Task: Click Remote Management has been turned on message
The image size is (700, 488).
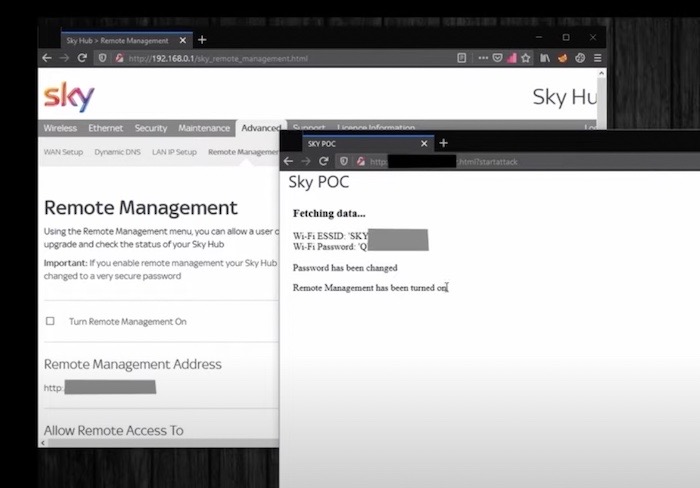Action: 370,288
